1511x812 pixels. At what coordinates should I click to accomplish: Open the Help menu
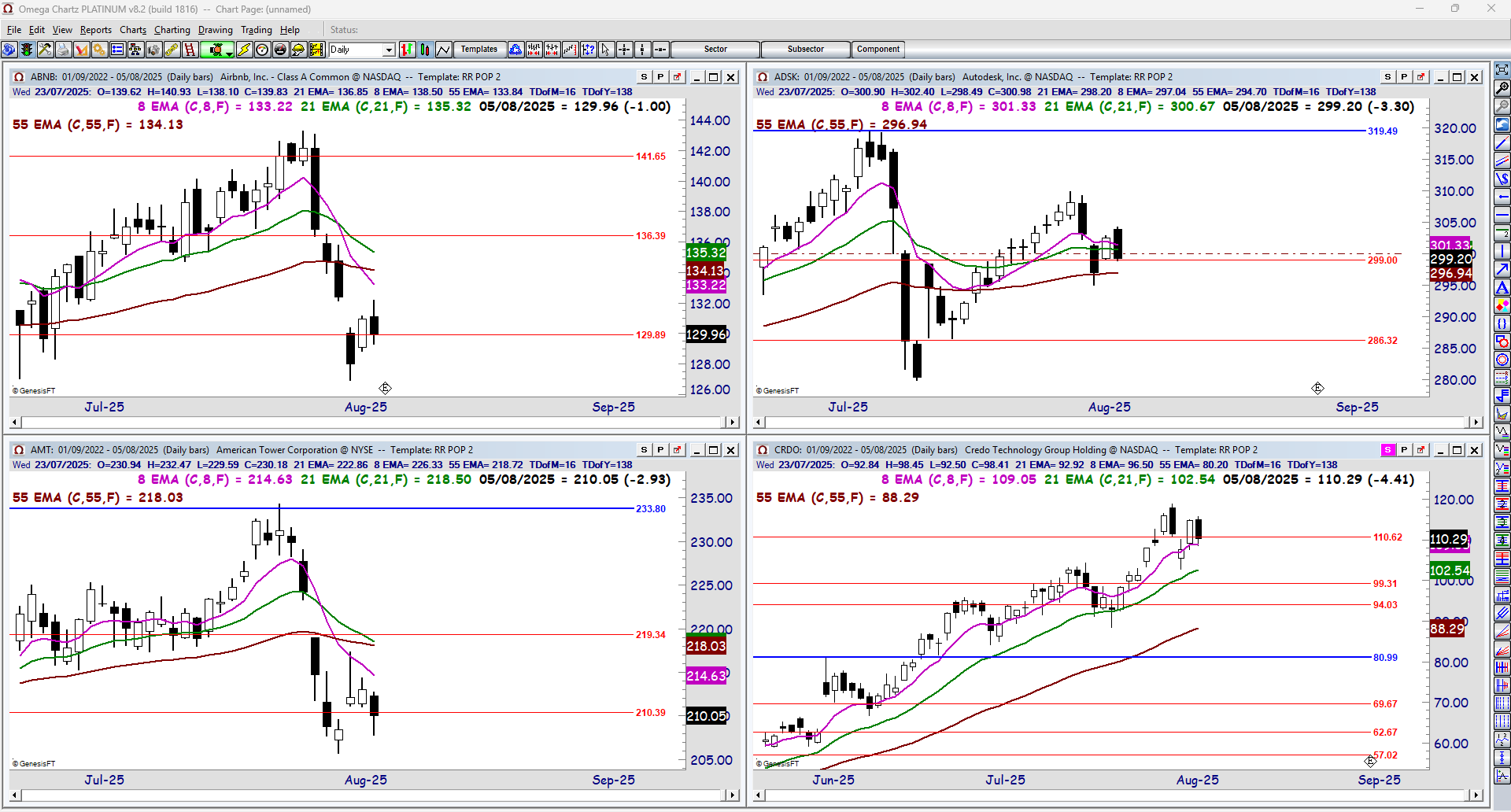pos(290,30)
